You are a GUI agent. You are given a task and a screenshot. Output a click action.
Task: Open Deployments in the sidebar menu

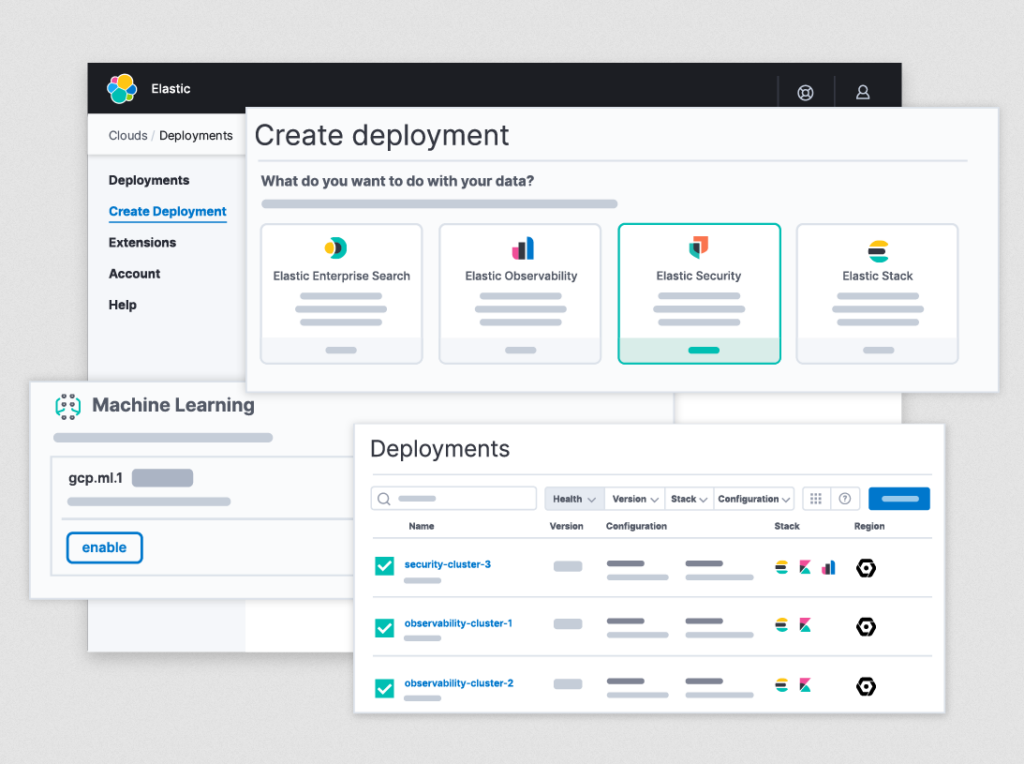149,180
